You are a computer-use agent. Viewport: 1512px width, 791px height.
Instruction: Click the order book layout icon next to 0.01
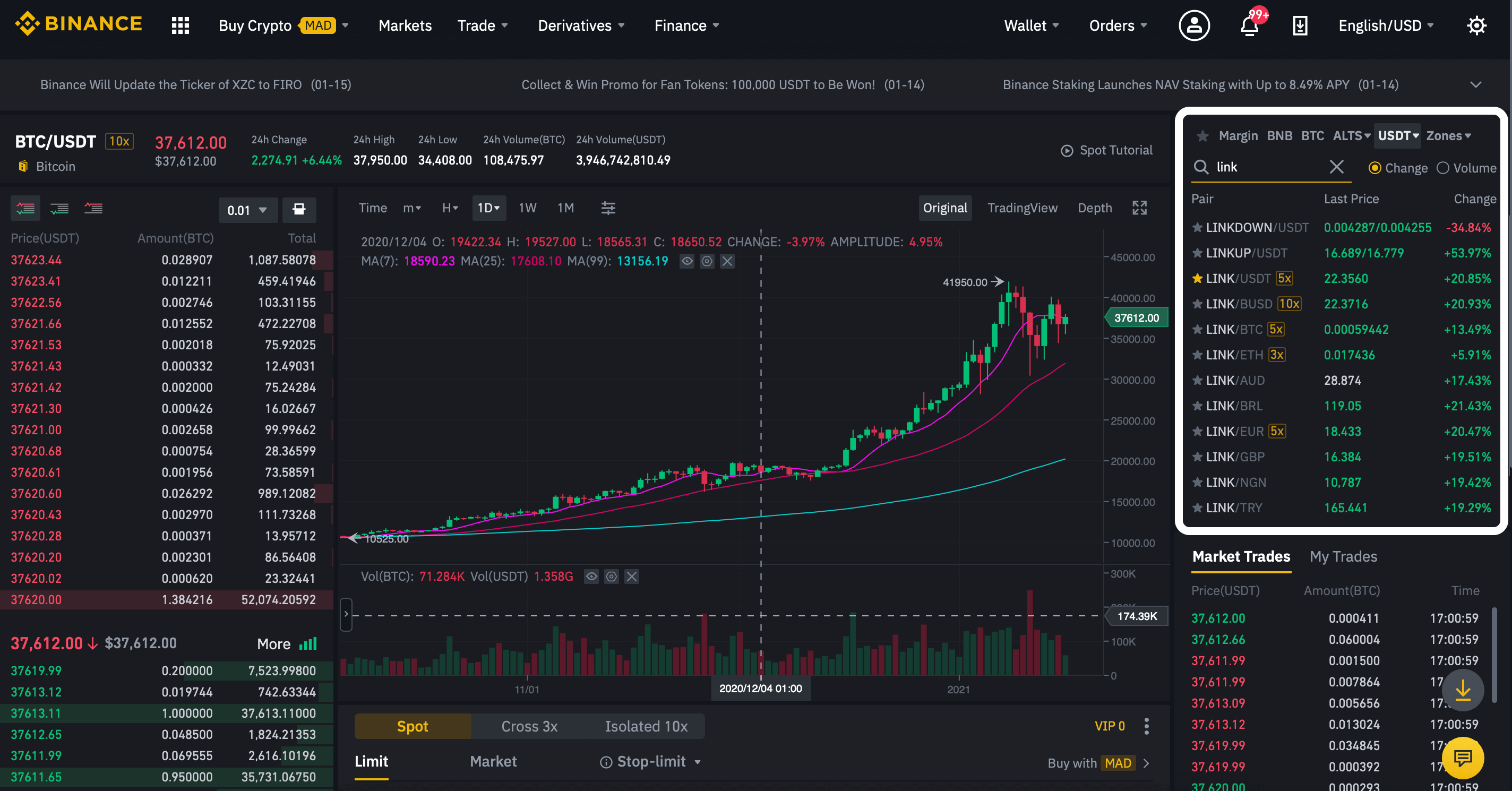299,210
